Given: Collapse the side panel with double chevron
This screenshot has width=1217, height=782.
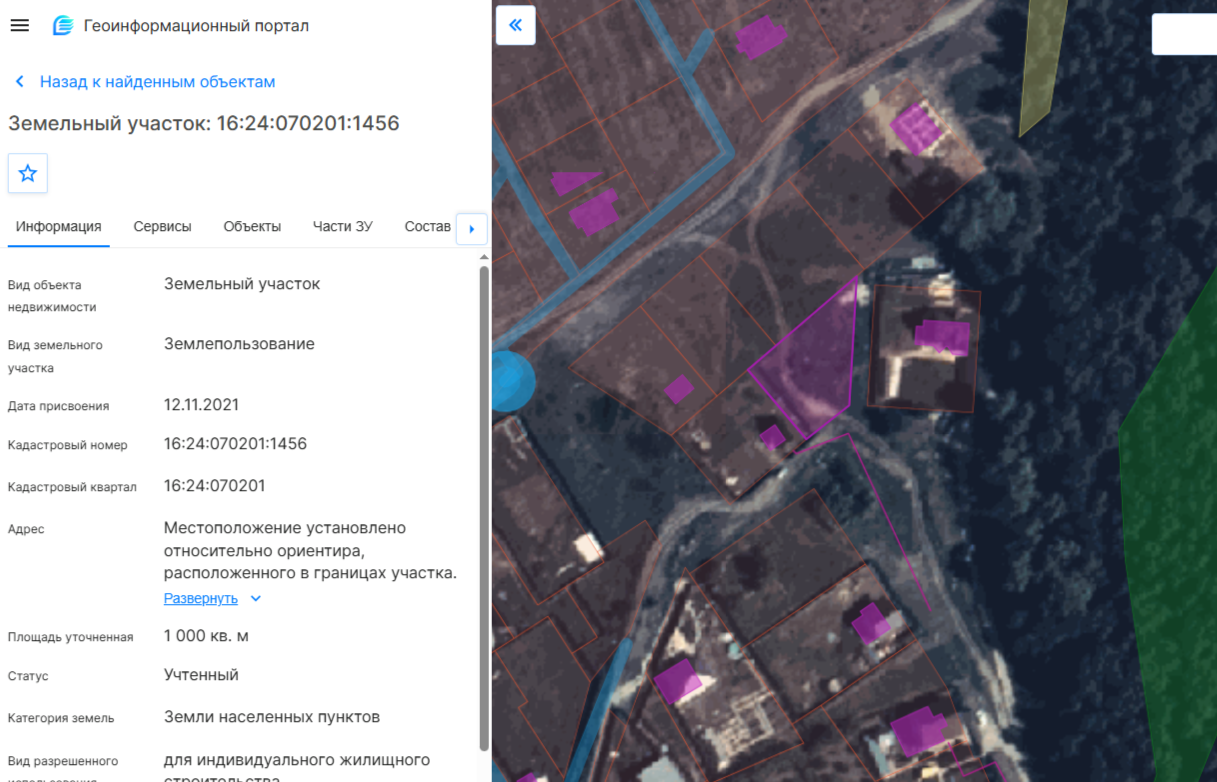Looking at the screenshot, I should coord(516,25).
